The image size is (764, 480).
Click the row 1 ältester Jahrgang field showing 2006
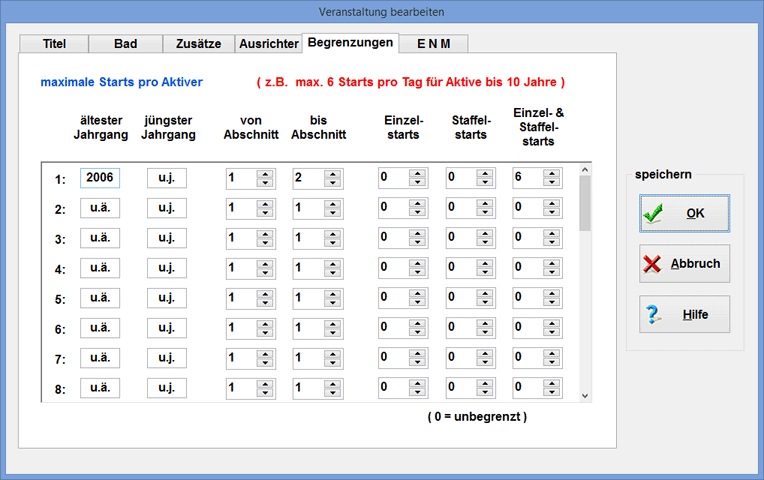coord(100,178)
